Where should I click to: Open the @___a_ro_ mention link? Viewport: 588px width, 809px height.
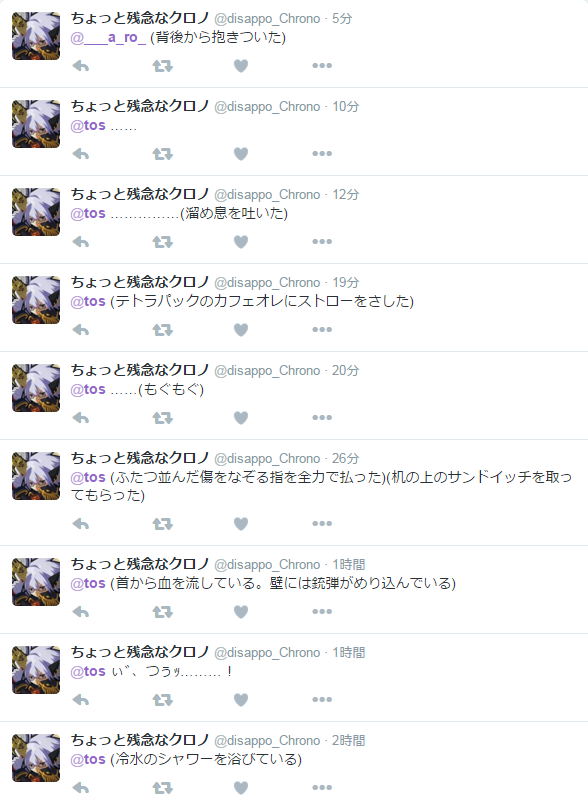coord(108,38)
